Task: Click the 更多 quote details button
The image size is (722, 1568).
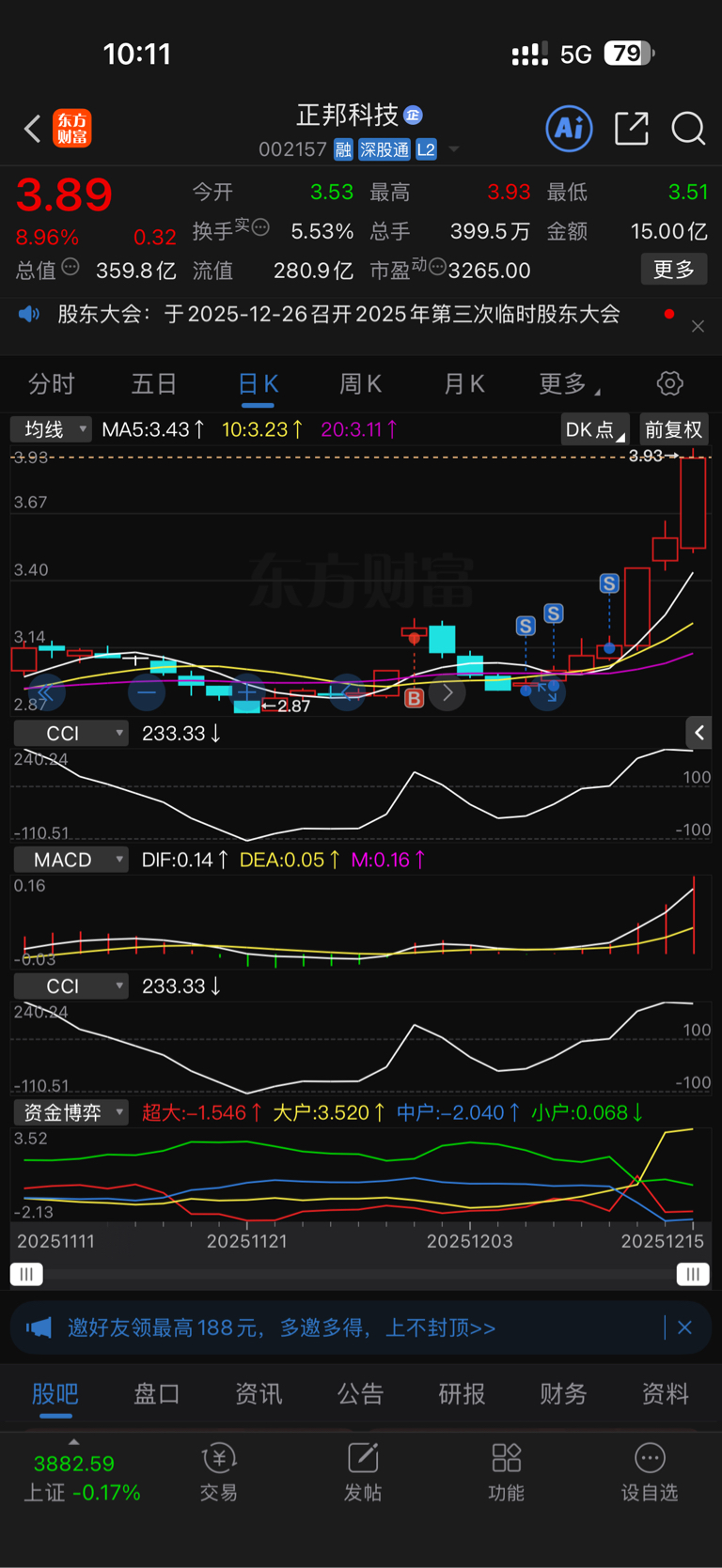Action: coord(673,270)
